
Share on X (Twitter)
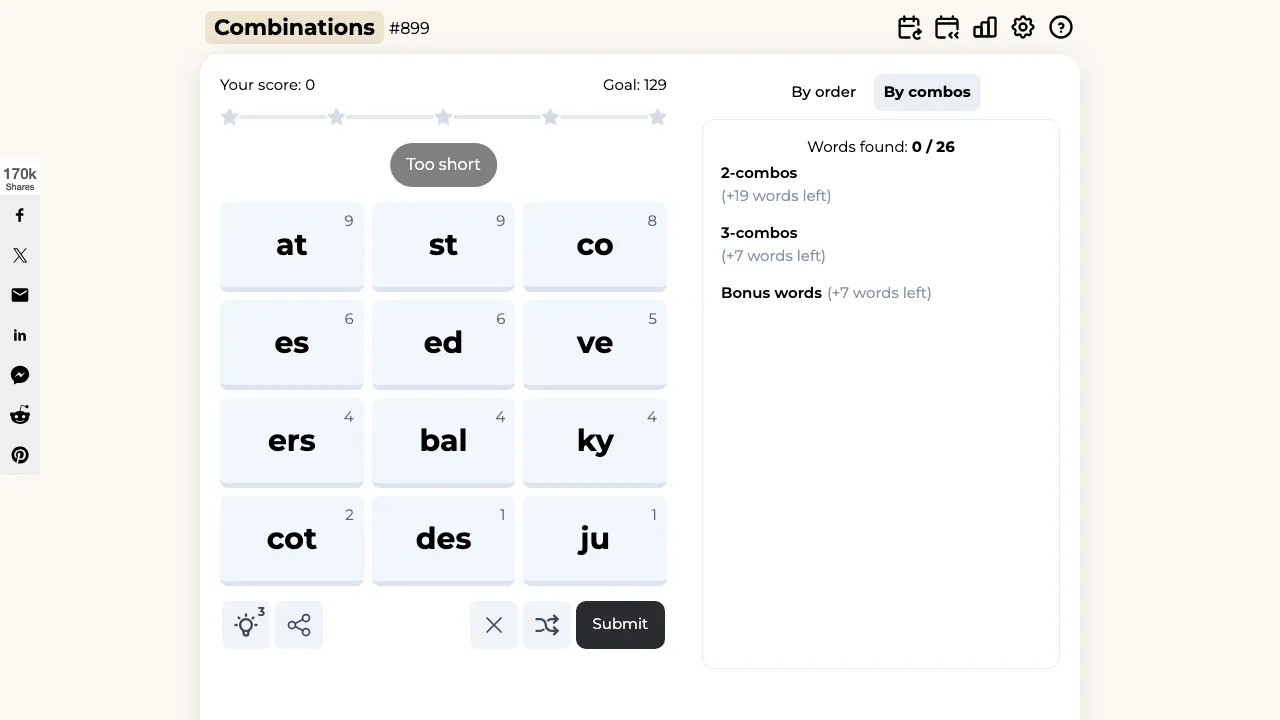(20, 255)
